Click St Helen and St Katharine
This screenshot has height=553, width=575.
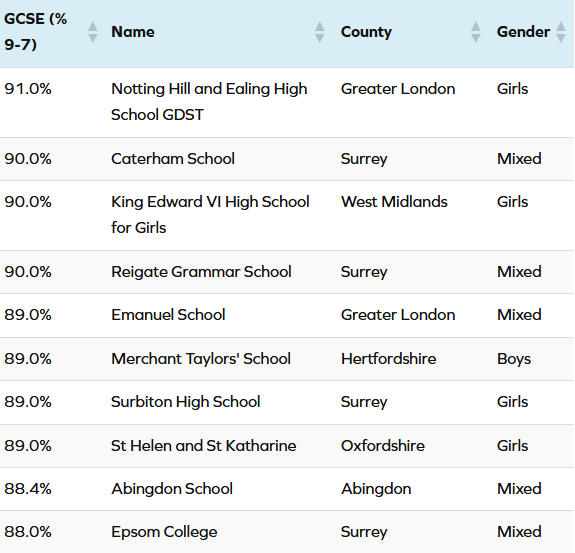pyautogui.click(x=204, y=446)
